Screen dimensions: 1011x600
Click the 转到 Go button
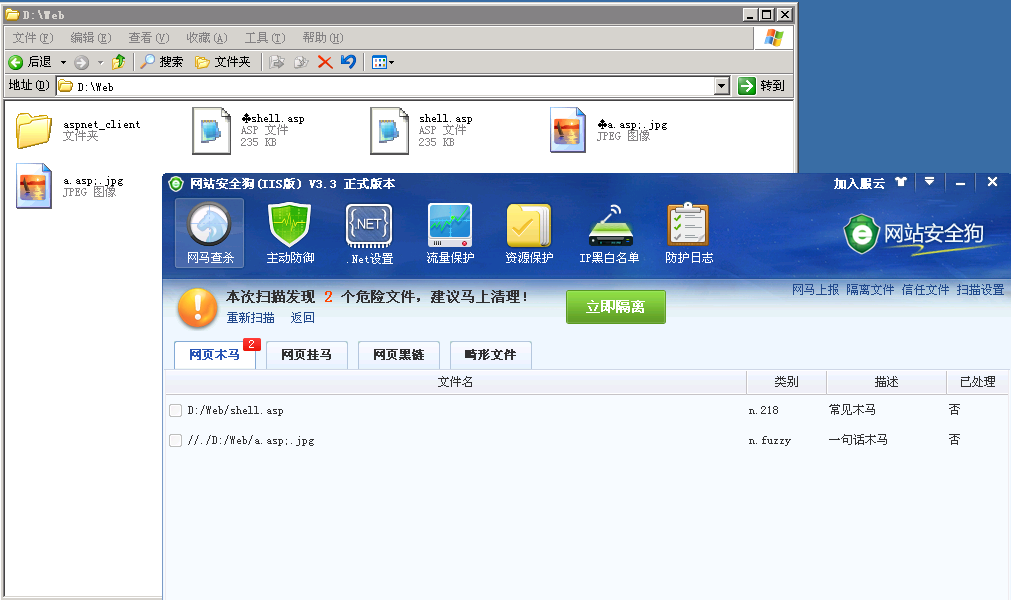coord(761,86)
